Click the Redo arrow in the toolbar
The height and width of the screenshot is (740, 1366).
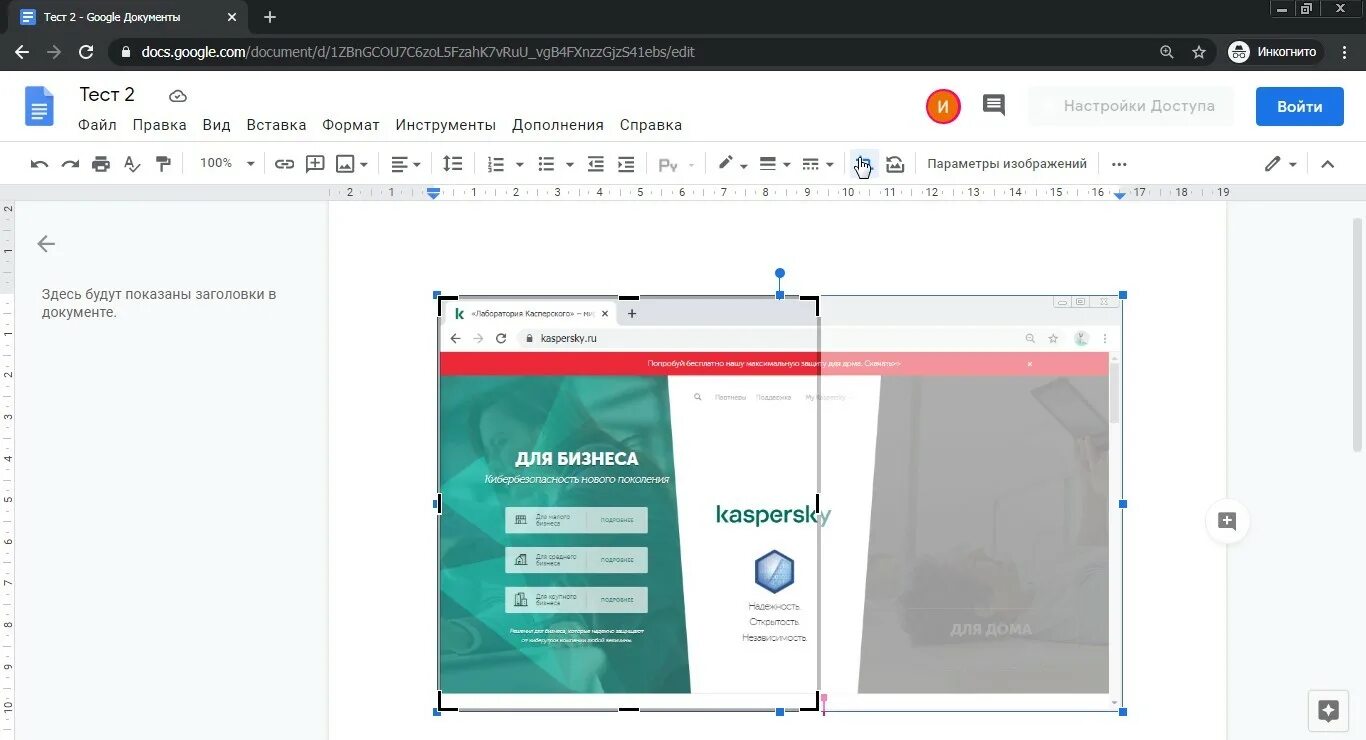click(70, 164)
